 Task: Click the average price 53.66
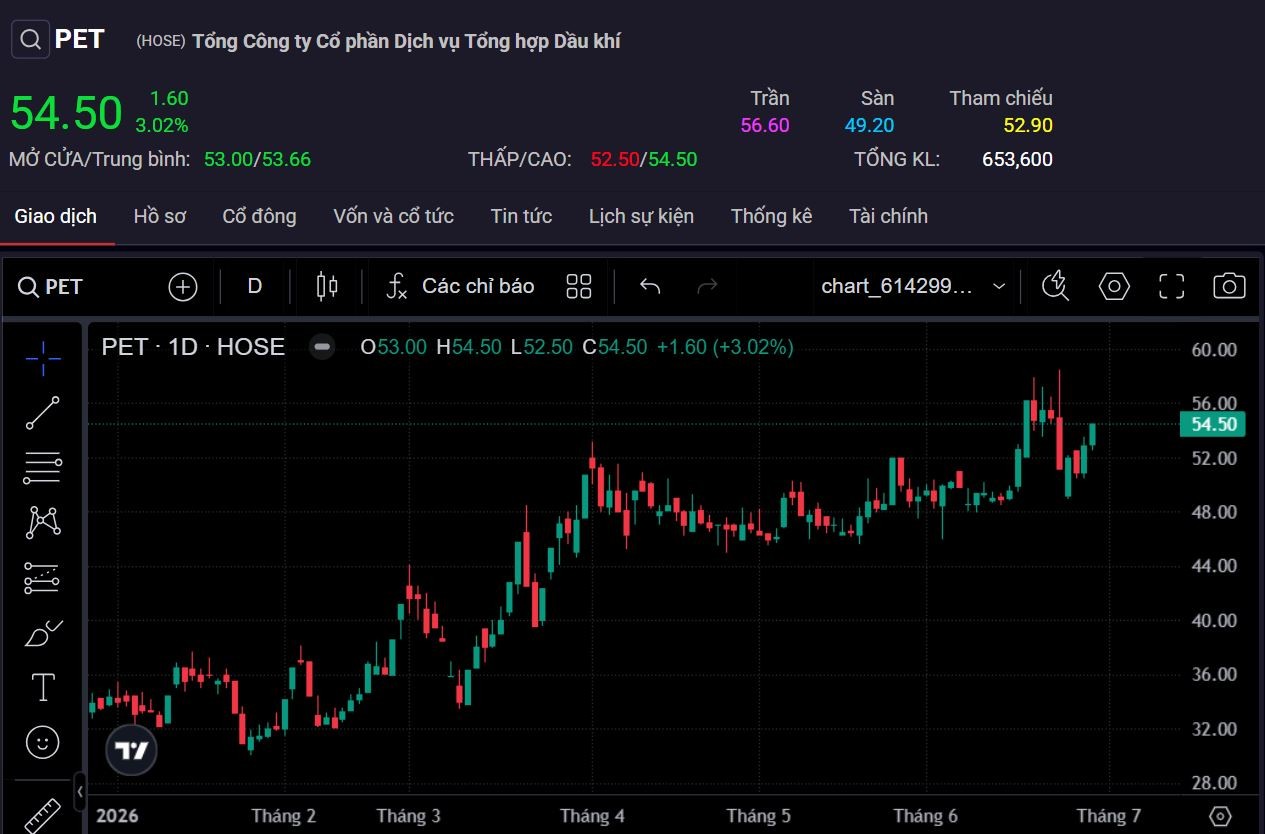(286, 159)
